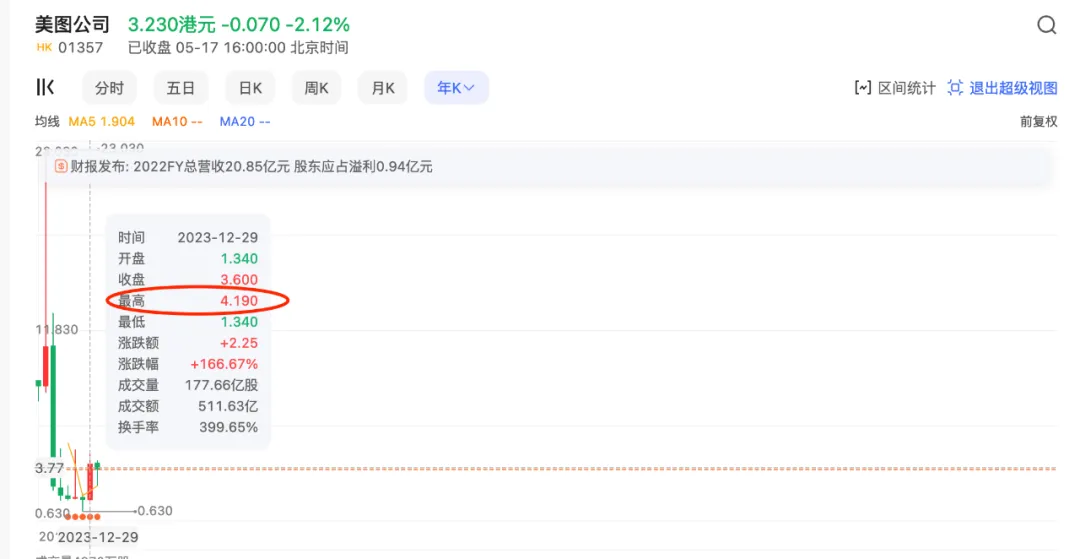Select the 周K chart tab
The height and width of the screenshot is (559, 1080).
pos(316,88)
